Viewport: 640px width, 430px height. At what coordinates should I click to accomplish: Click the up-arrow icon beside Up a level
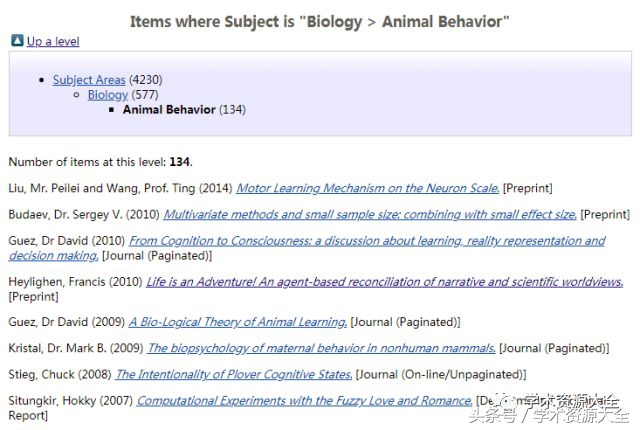(x=17, y=41)
